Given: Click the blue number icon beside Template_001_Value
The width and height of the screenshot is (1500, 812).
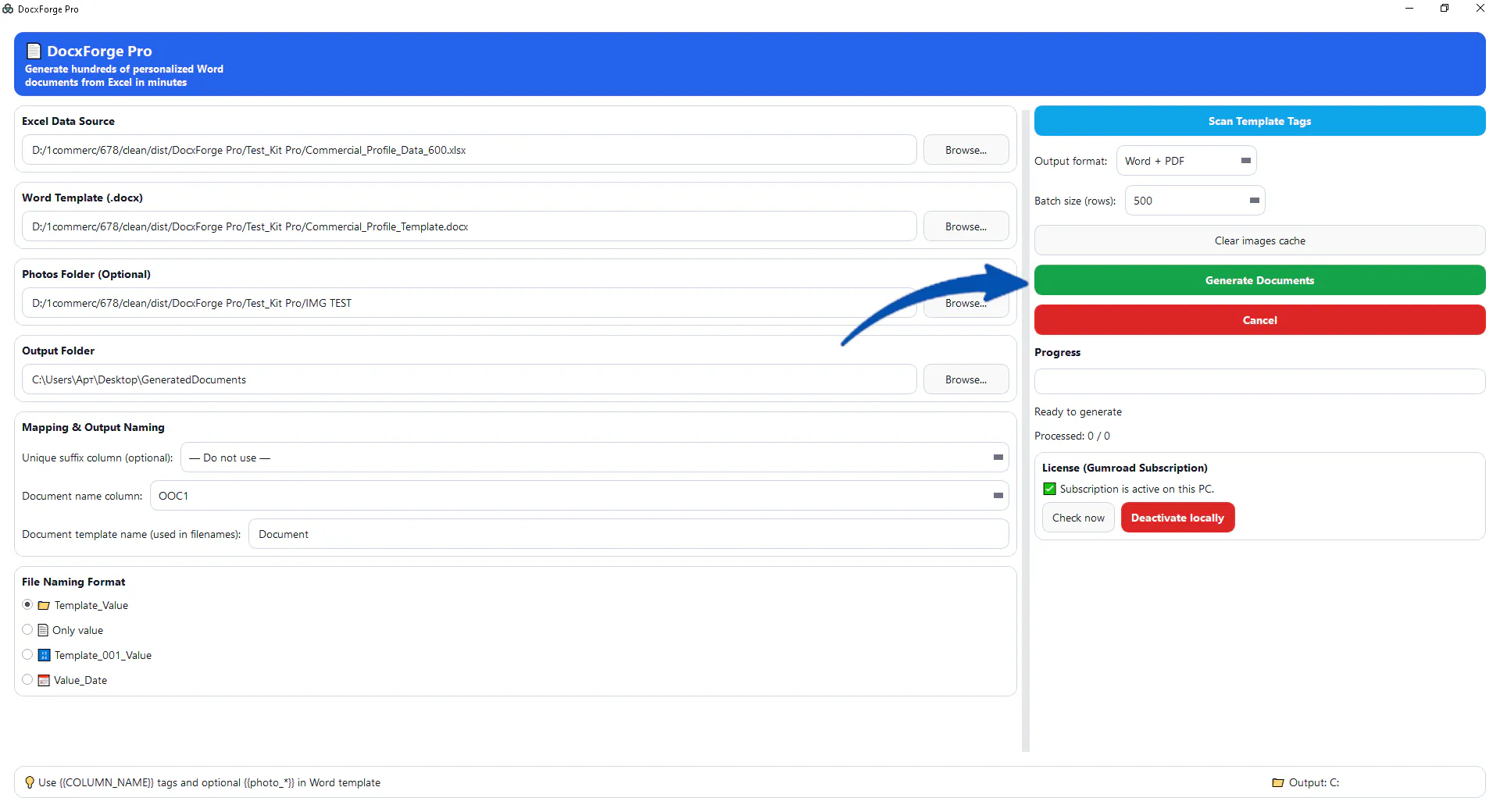Looking at the screenshot, I should pyautogui.click(x=44, y=656).
